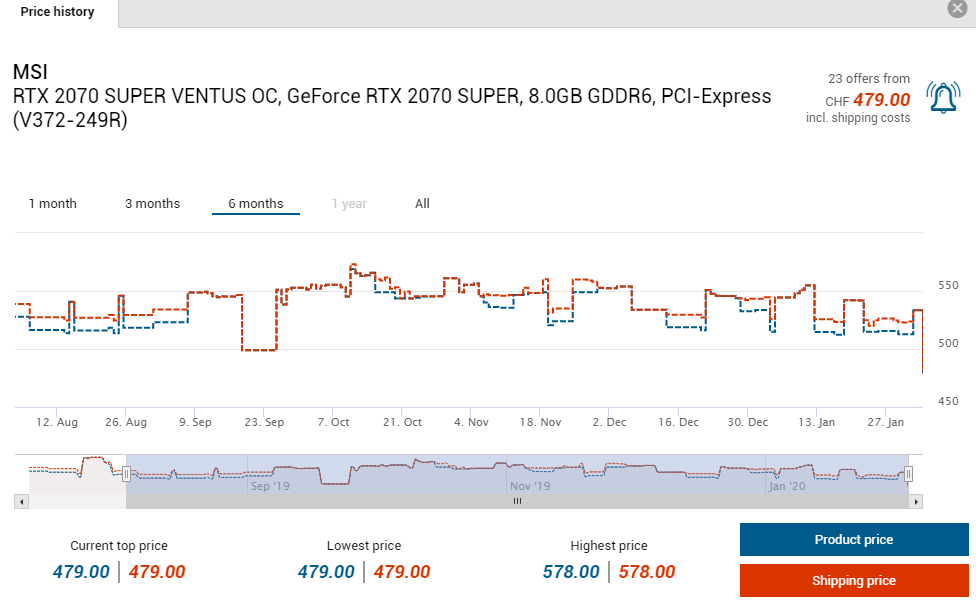
Task: Click the left range handle in navigator
Action: (126, 475)
